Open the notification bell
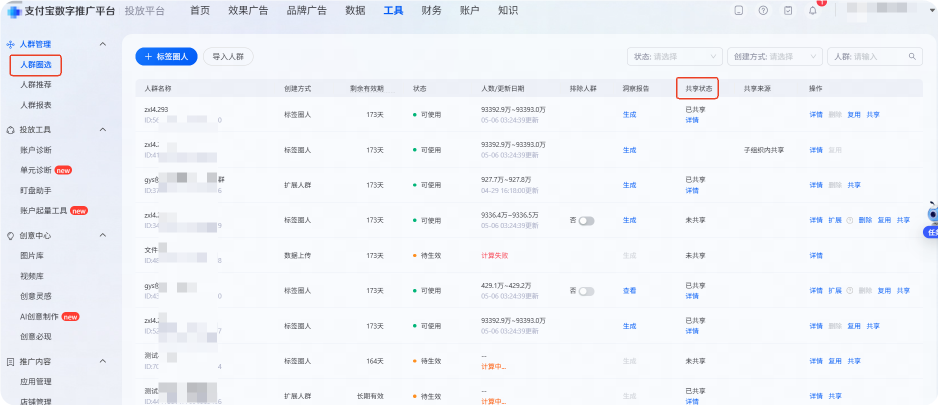 [x=812, y=11]
